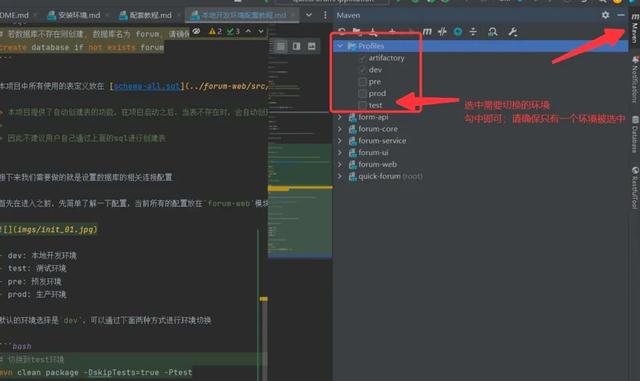Tick the test profile checkbox

[x=362, y=105]
